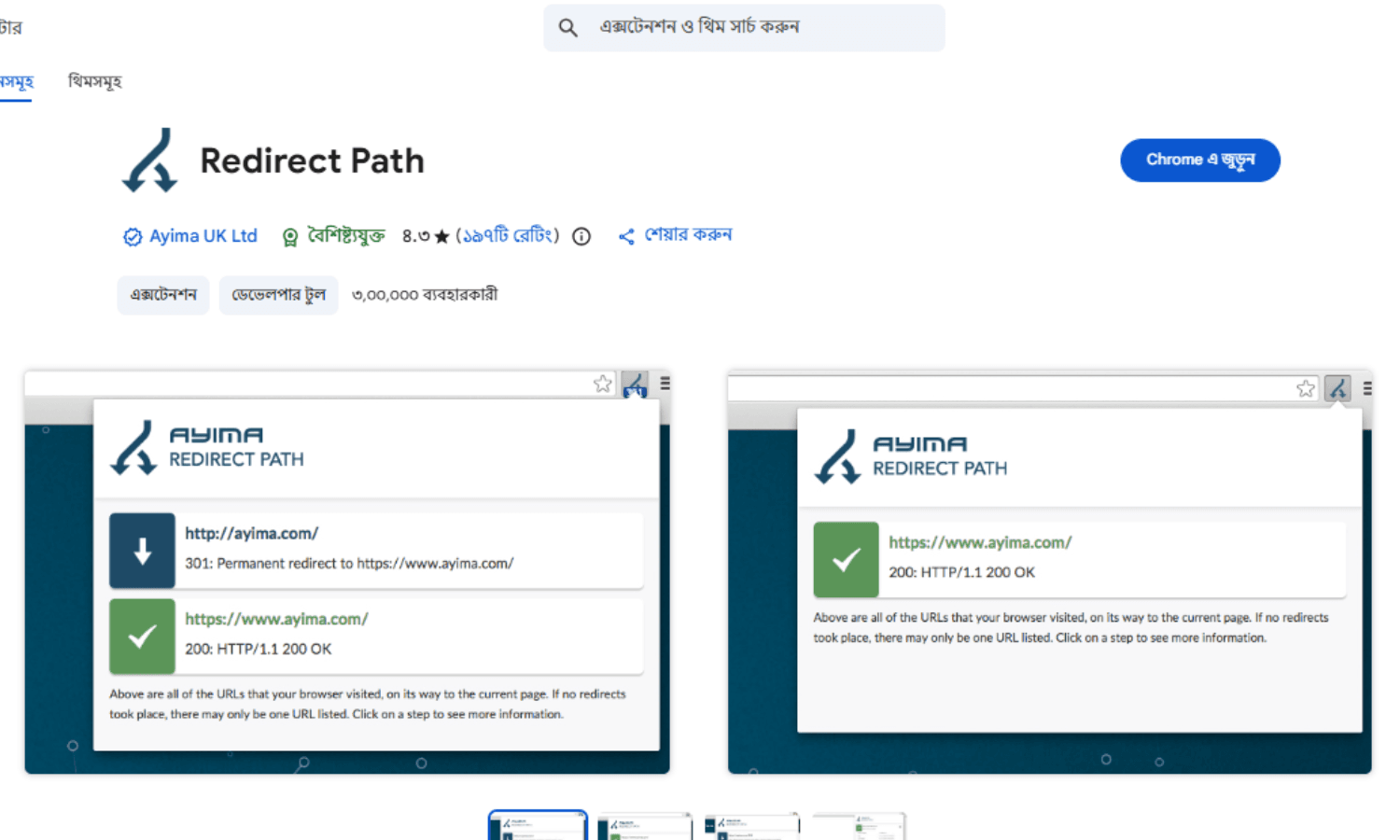Open the ১৯৭টি রেটিং ratings link
This screenshot has height=840, width=1400.
click(509, 236)
